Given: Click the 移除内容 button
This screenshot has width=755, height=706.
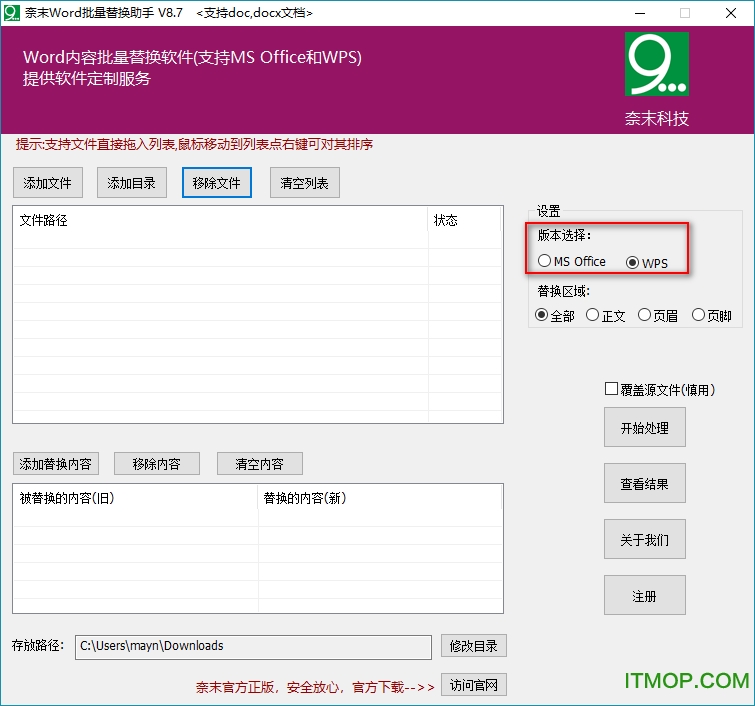Looking at the screenshot, I should coord(157,464).
